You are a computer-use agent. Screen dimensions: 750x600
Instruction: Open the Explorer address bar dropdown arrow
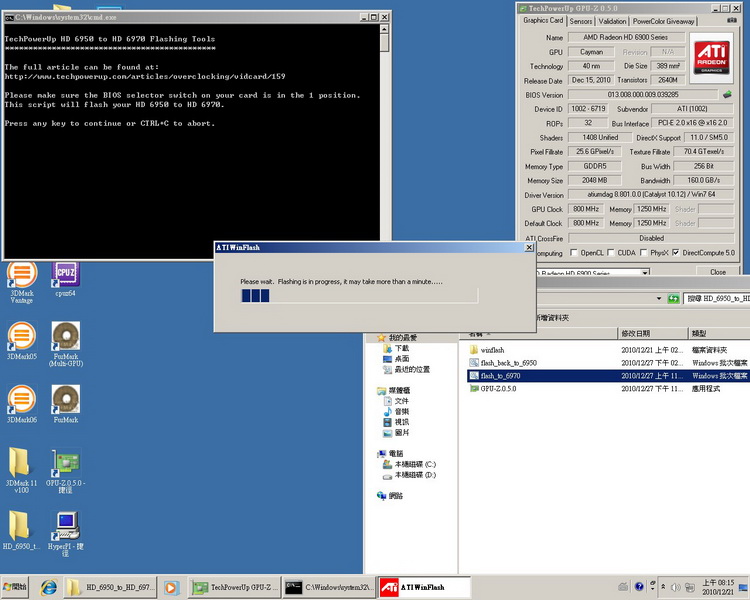659,299
